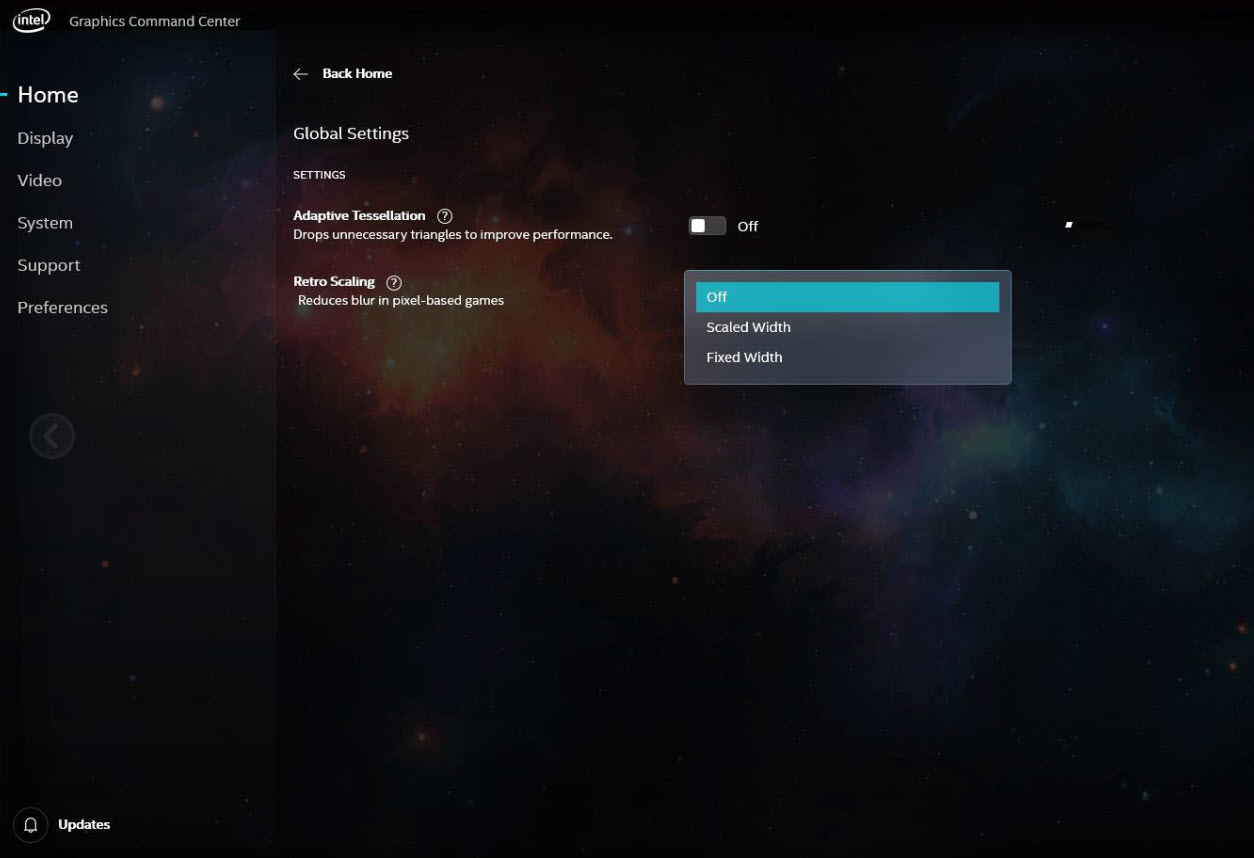
Task: Click the Intel logo icon
Action: [31, 20]
